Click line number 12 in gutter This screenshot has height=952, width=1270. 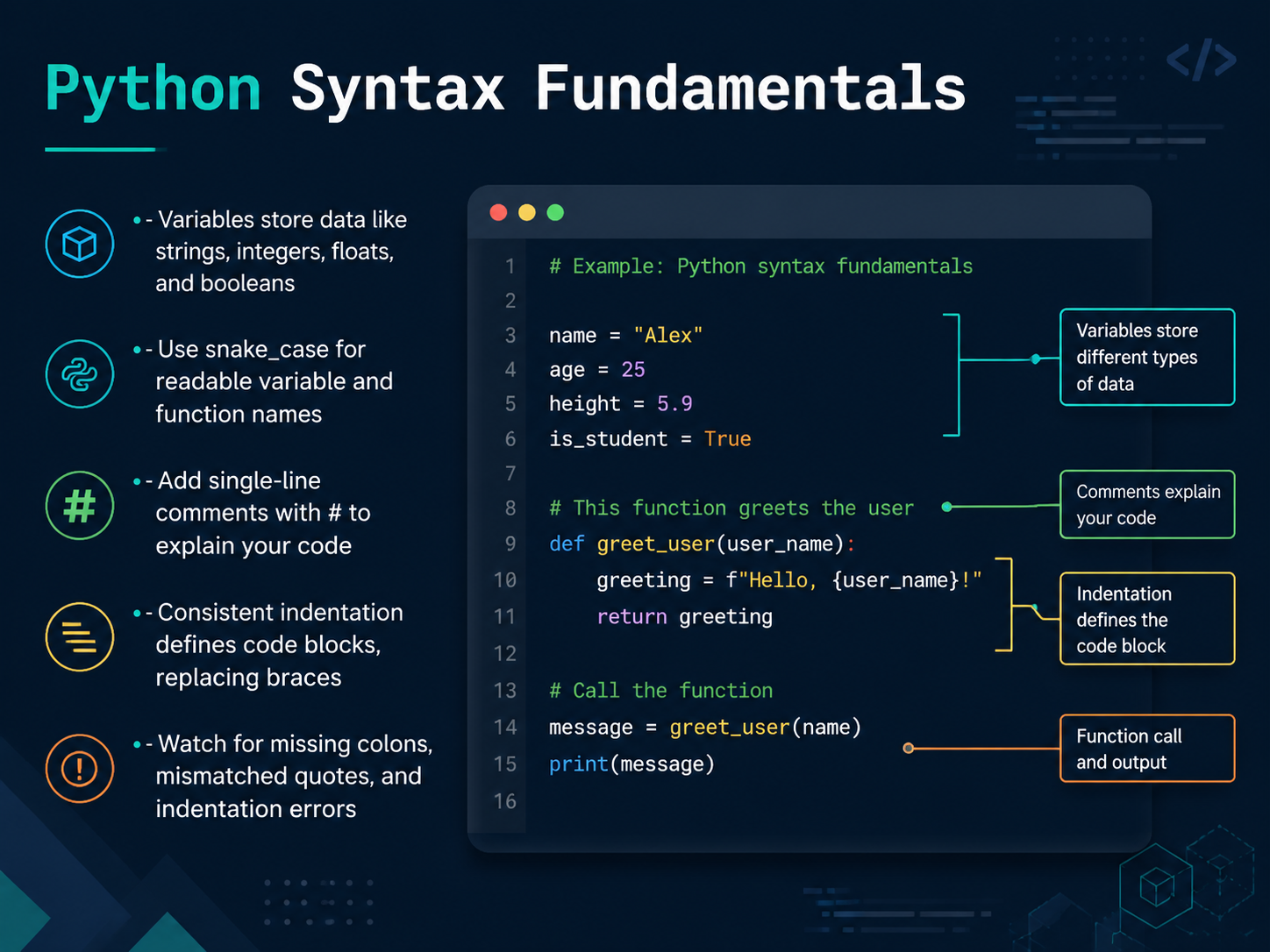tap(505, 653)
